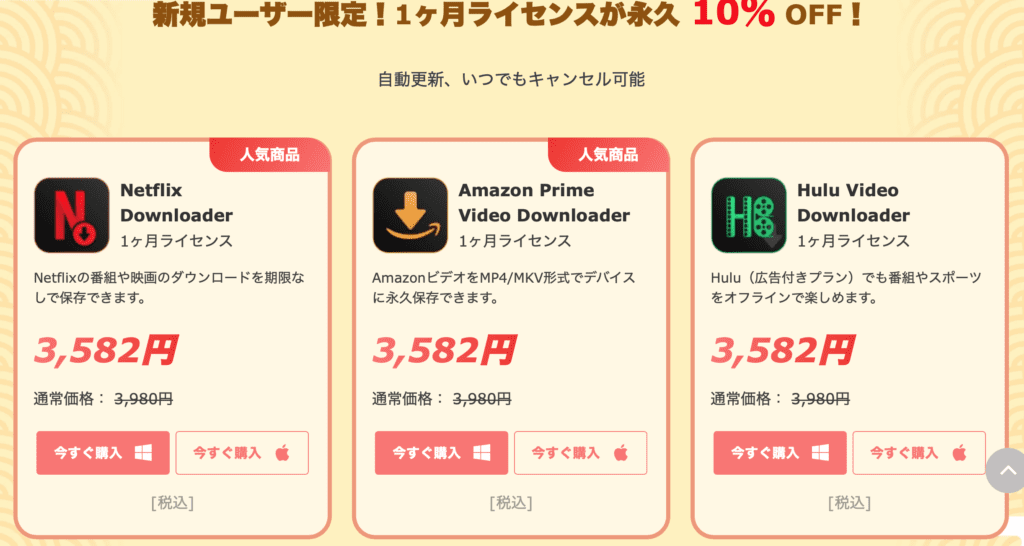Buy Hulu Video Downloader for Windows

pyautogui.click(x=779, y=453)
